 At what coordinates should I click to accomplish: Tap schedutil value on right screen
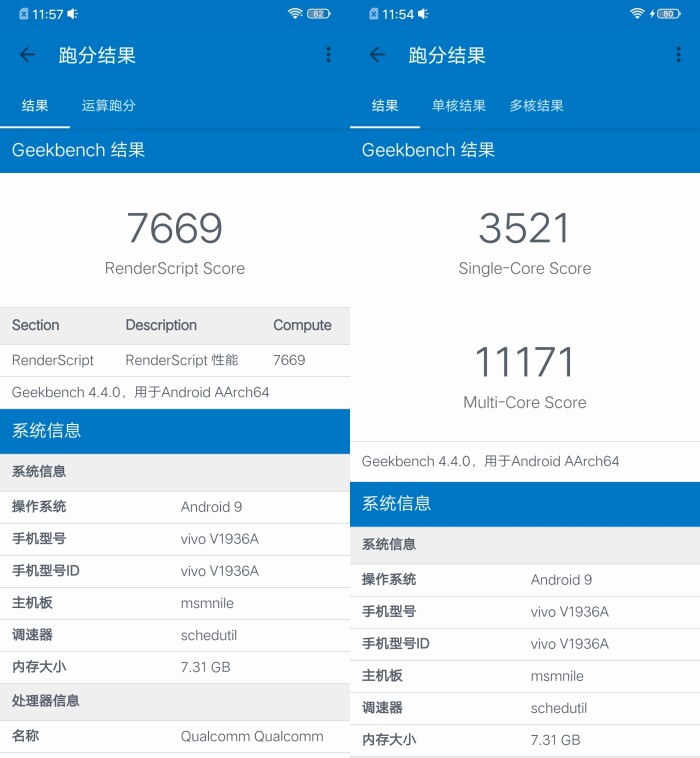559,708
